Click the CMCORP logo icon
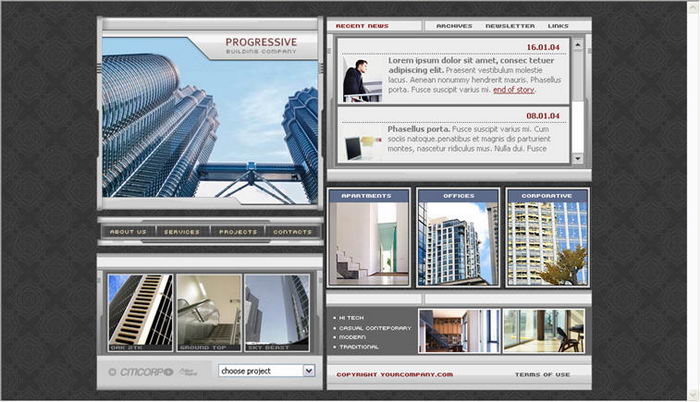 (141, 371)
